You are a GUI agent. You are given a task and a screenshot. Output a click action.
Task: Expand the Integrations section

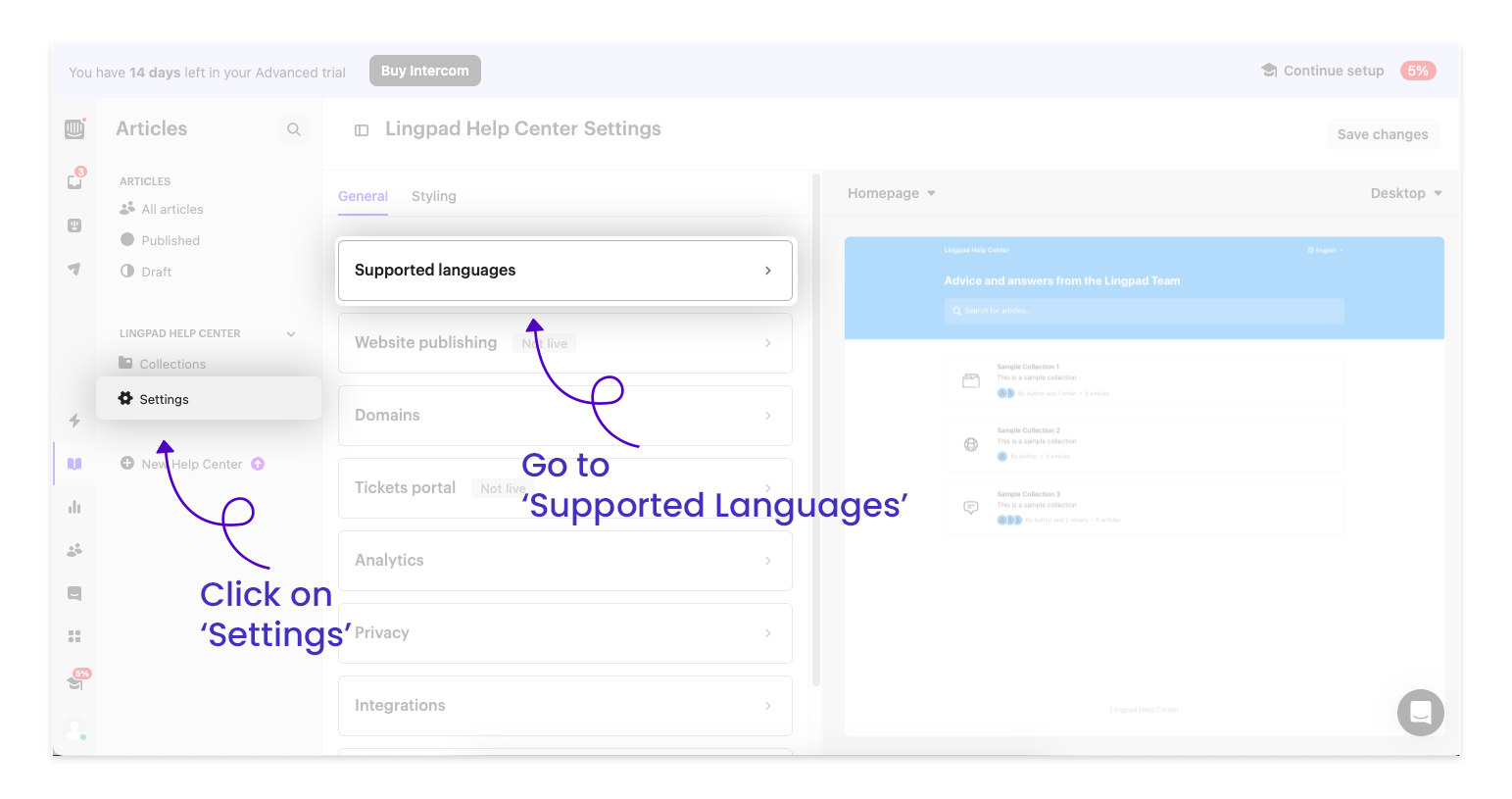(565, 706)
